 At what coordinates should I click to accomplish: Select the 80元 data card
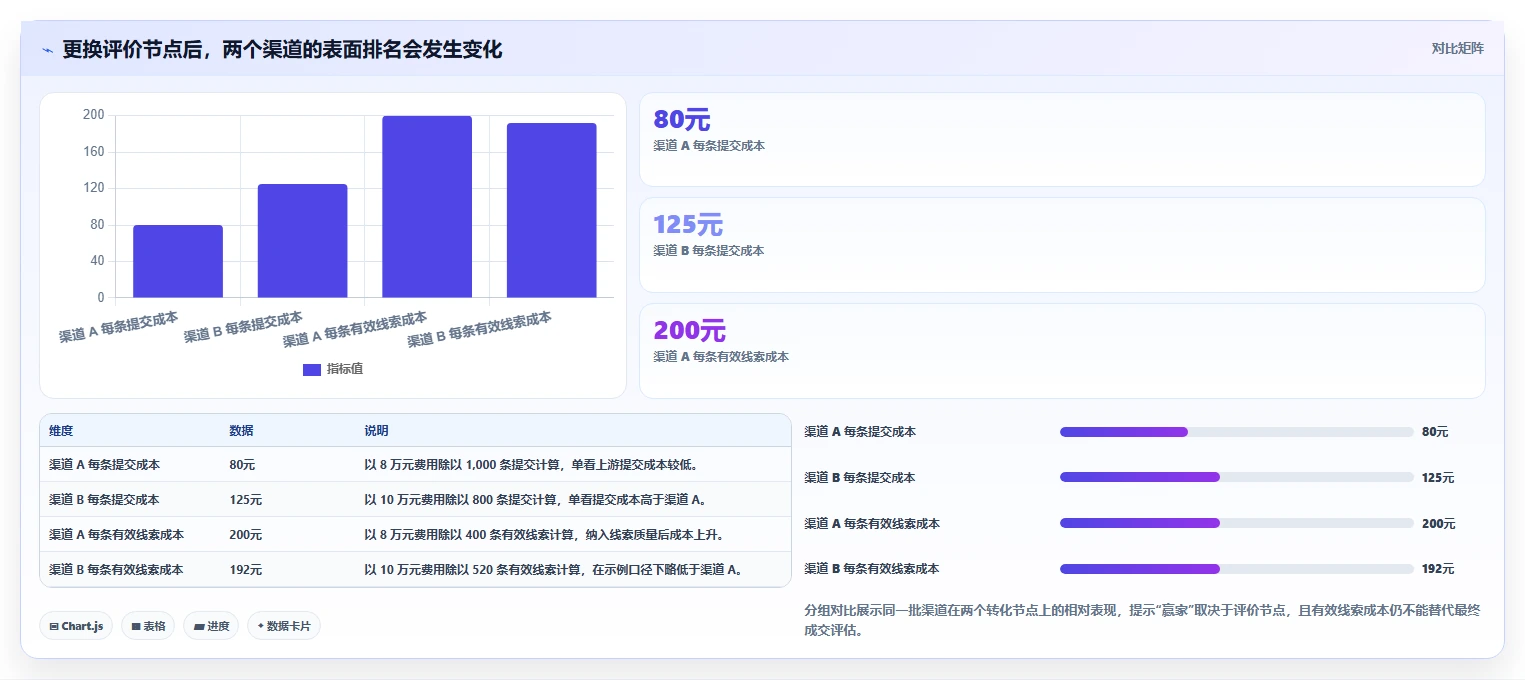[x=1062, y=140]
